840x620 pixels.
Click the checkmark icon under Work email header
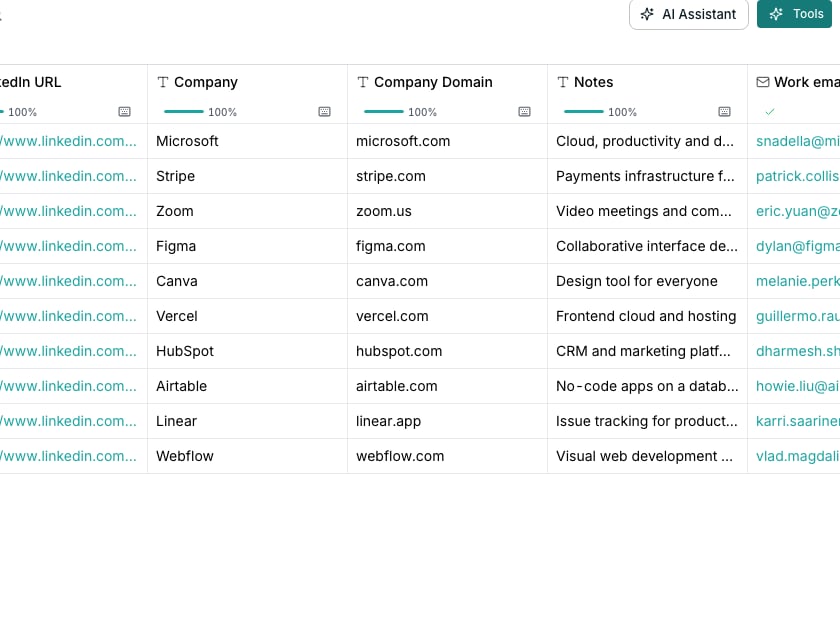pos(770,112)
